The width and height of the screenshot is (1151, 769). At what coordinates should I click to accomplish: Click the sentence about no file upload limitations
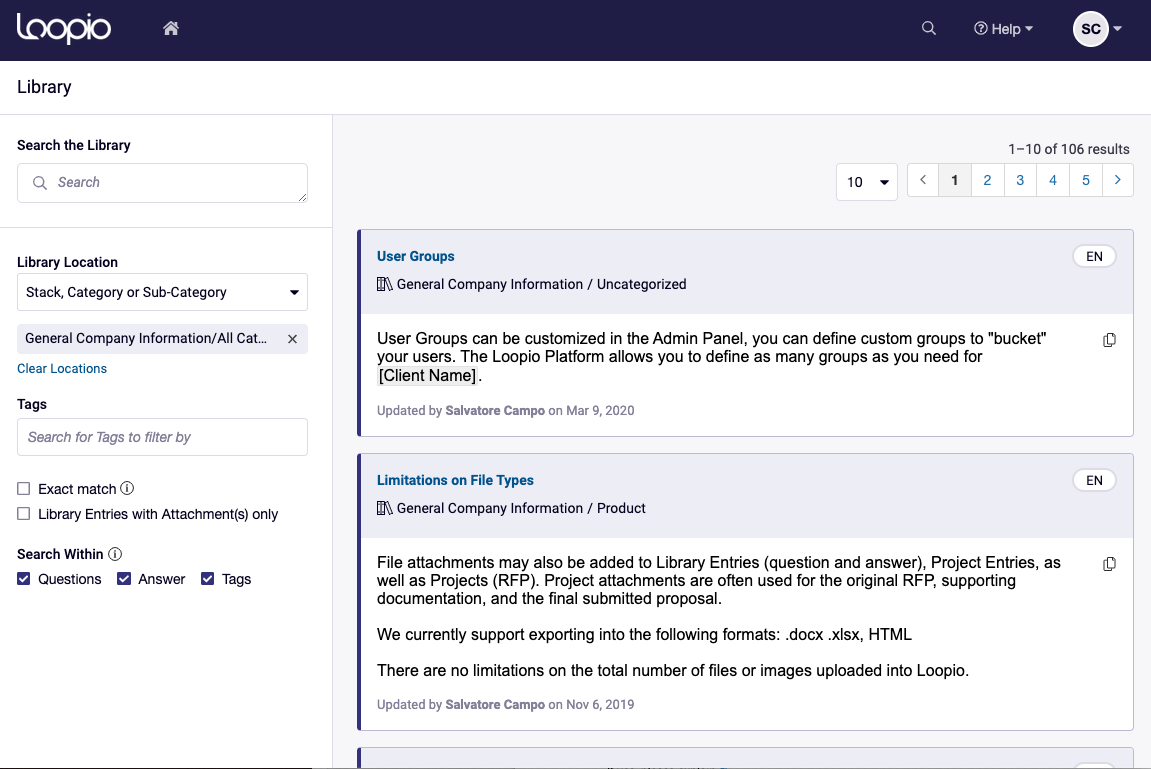673,671
